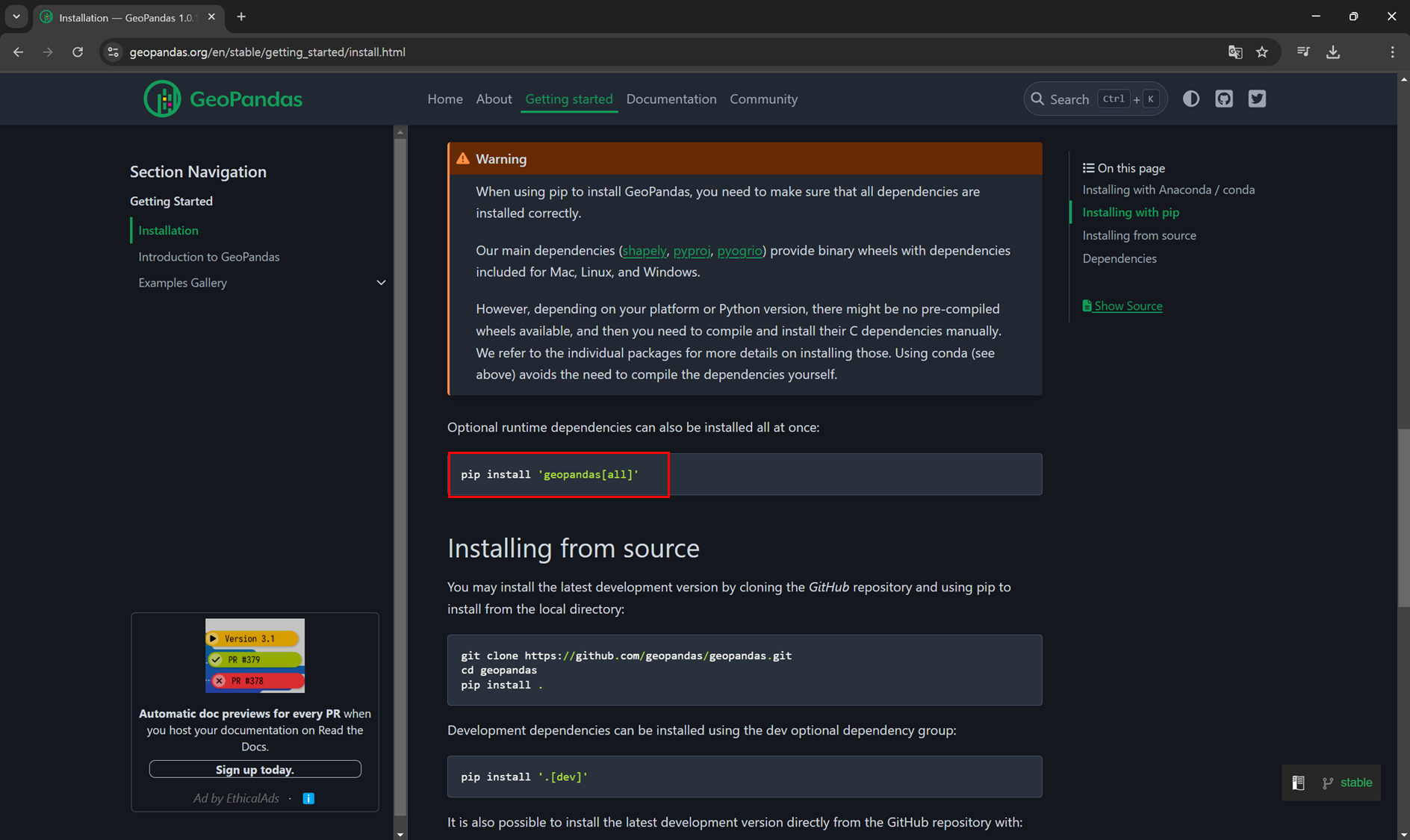The height and width of the screenshot is (840, 1410).
Task: Click the browser address bar URL
Action: (x=267, y=52)
